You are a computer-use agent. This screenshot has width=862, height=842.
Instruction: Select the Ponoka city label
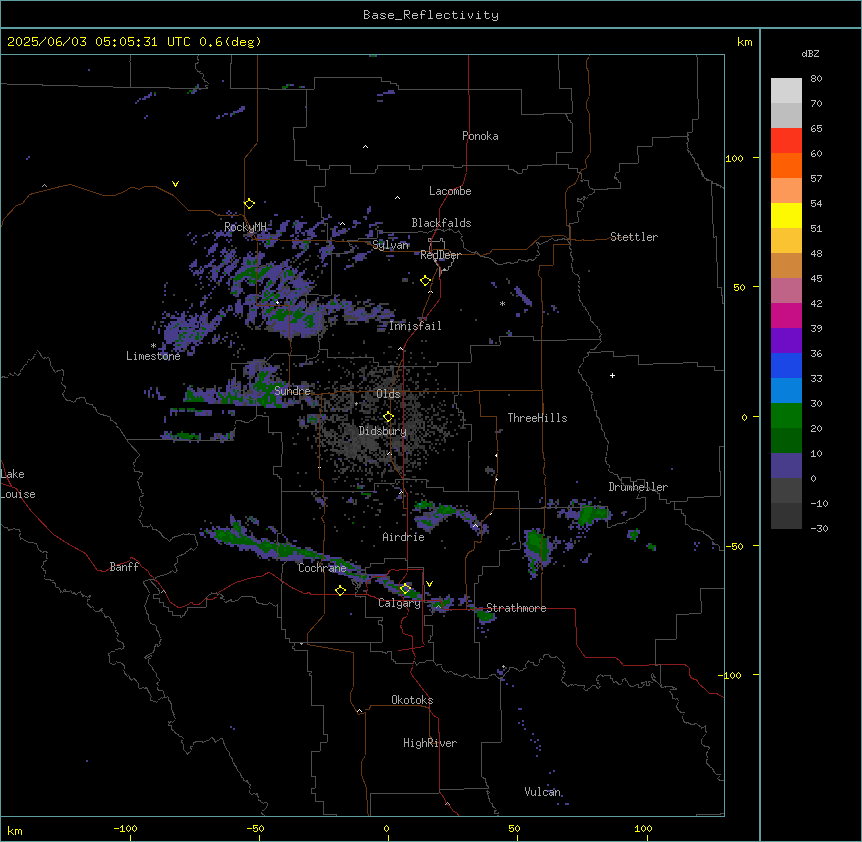coord(480,136)
